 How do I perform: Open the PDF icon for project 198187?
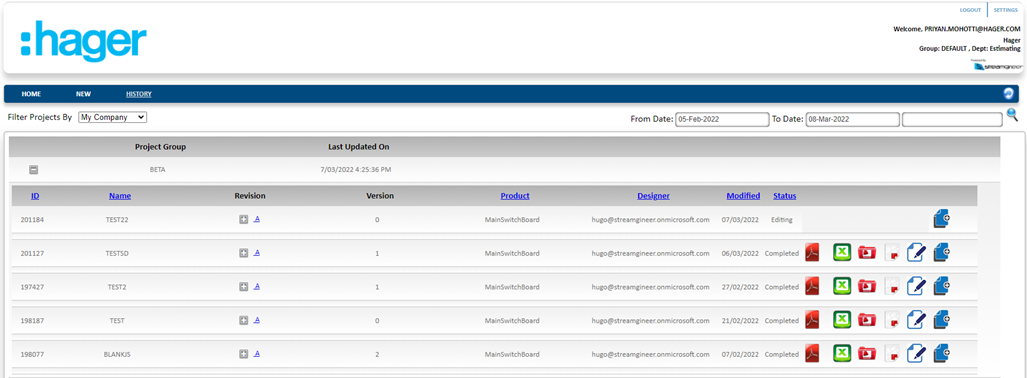(812, 320)
